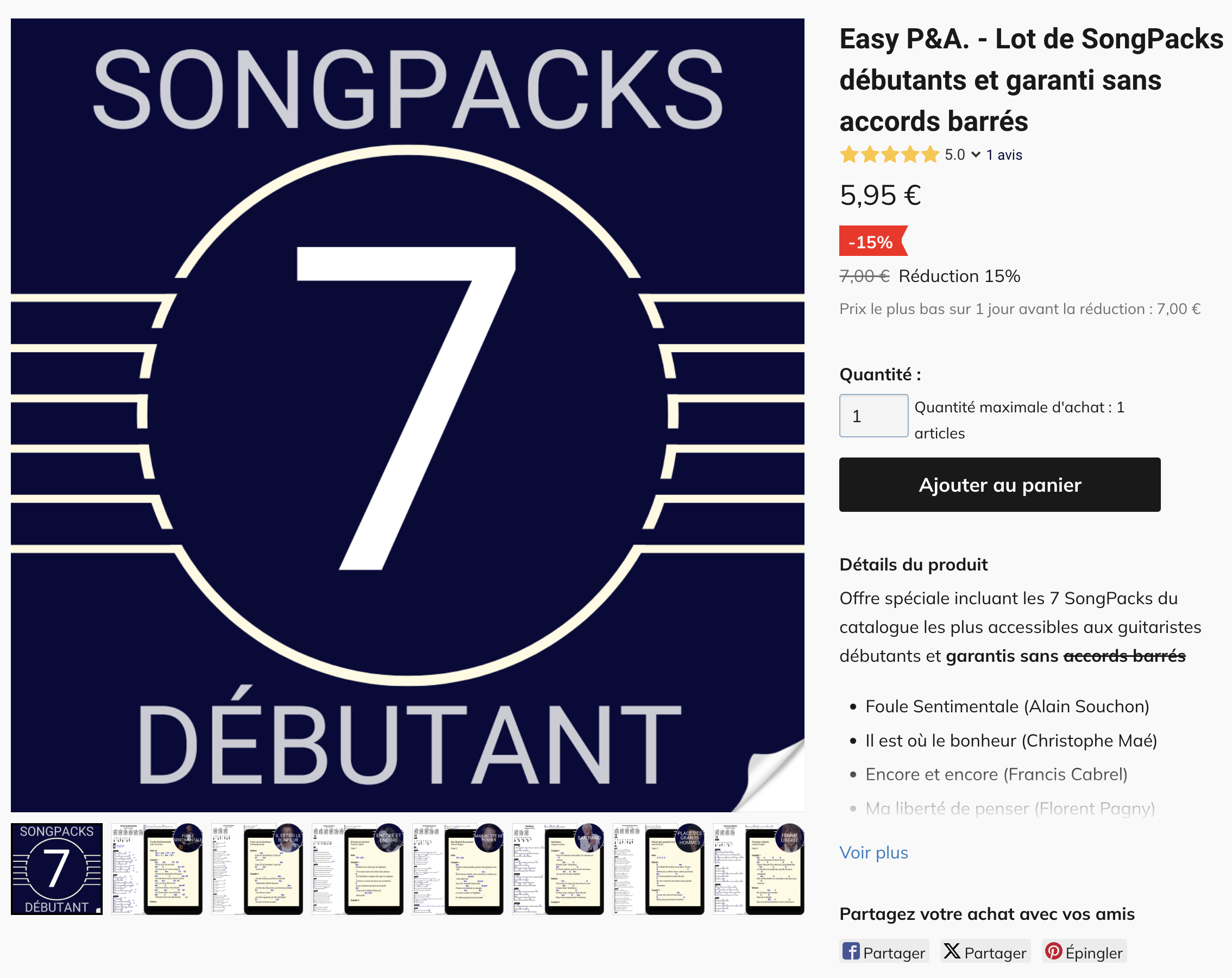Select the Santiano songpack thumbnail
This screenshot has width=1232, height=978.
point(559,869)
